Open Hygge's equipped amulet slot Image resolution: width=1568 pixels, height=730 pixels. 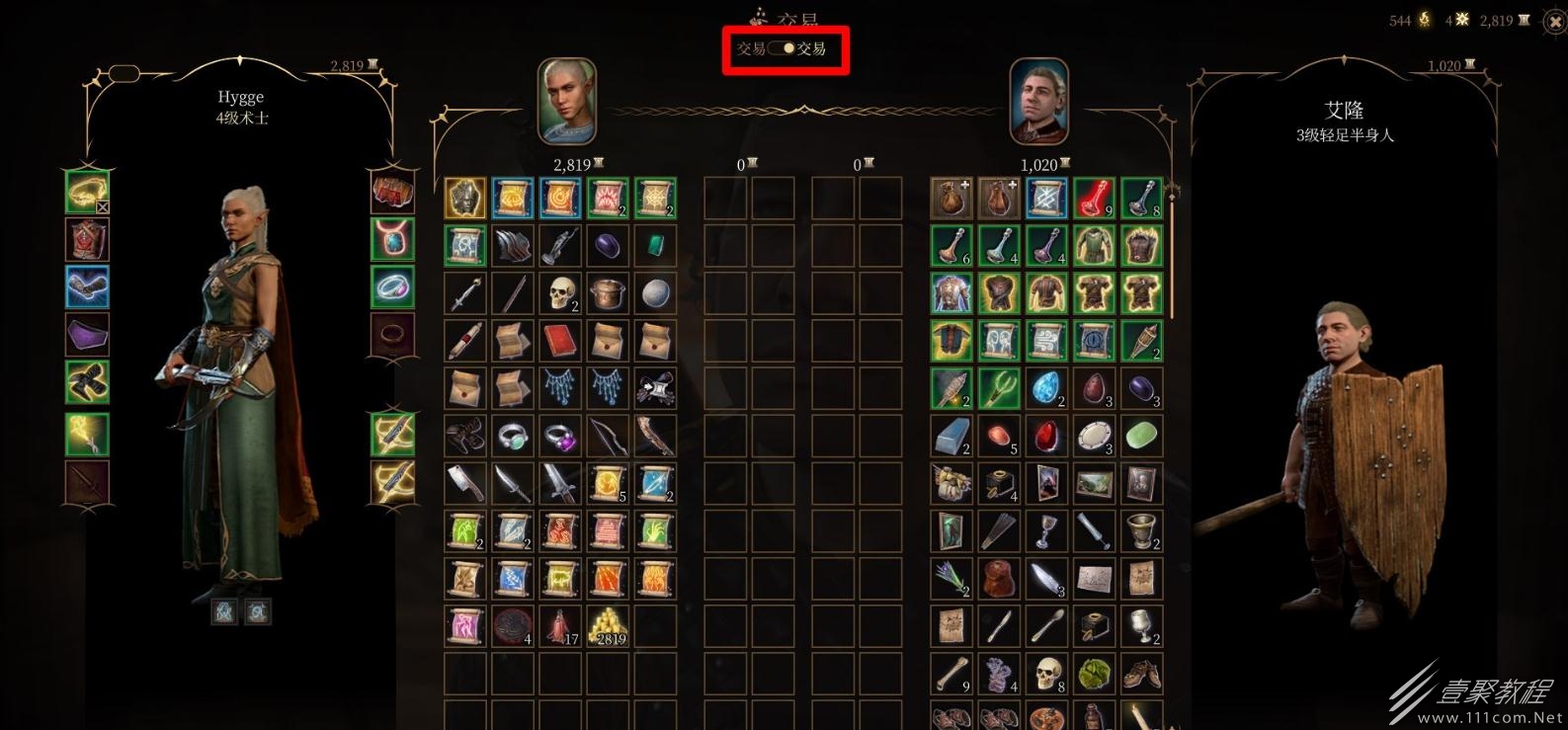tap(392, 240)
